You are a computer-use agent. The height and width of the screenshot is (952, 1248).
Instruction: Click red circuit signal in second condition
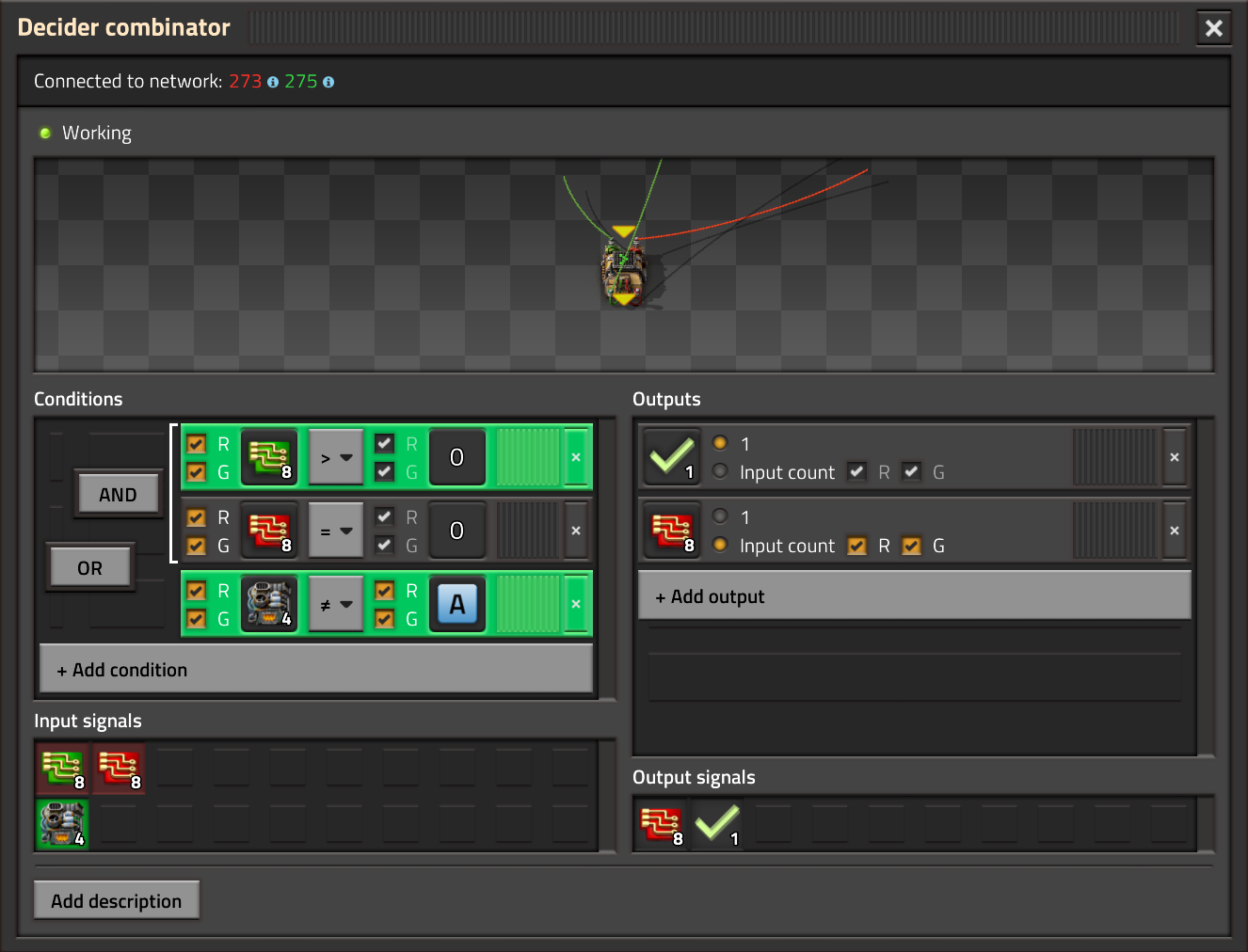click(269, 531)
